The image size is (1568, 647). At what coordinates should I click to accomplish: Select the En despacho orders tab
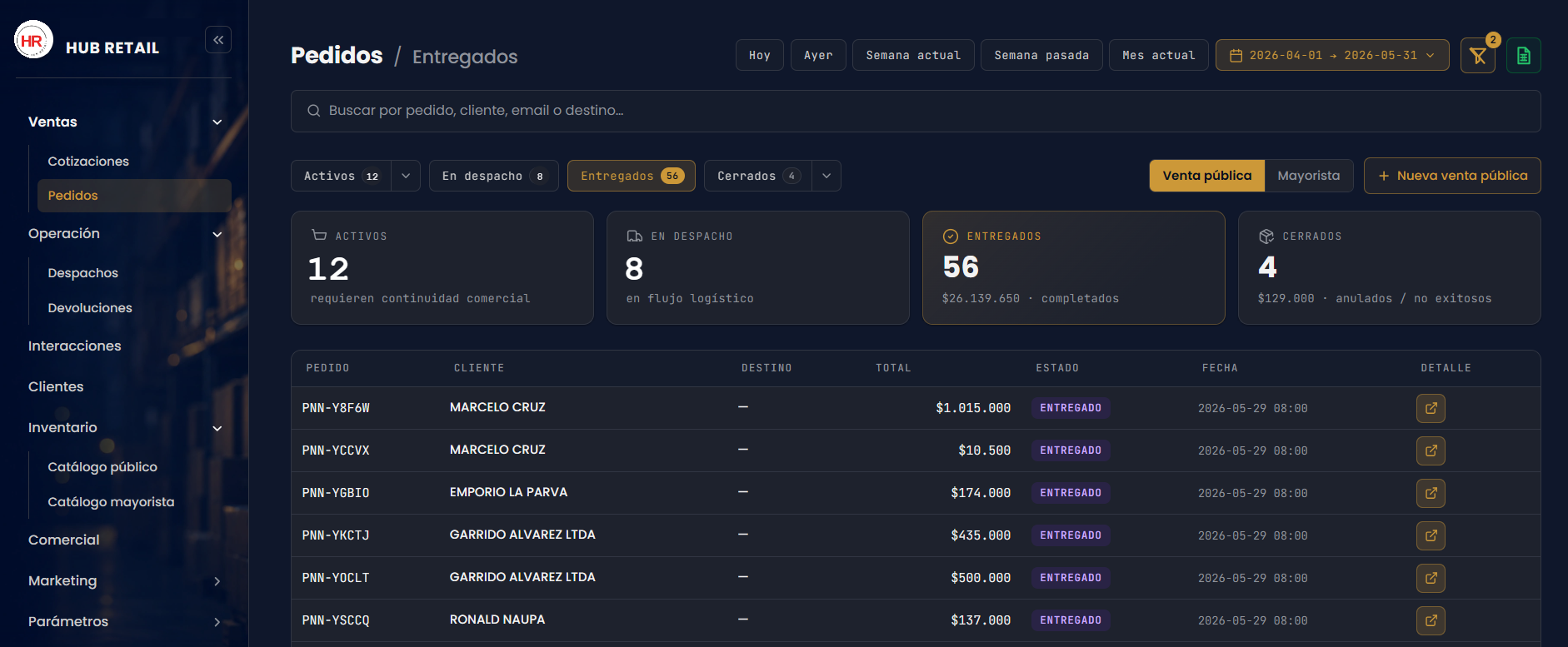[494, 176]
